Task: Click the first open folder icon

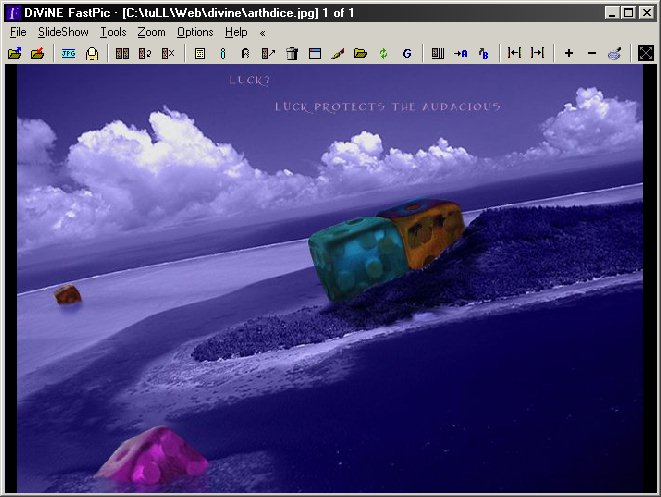Action: tap(15, 53)
